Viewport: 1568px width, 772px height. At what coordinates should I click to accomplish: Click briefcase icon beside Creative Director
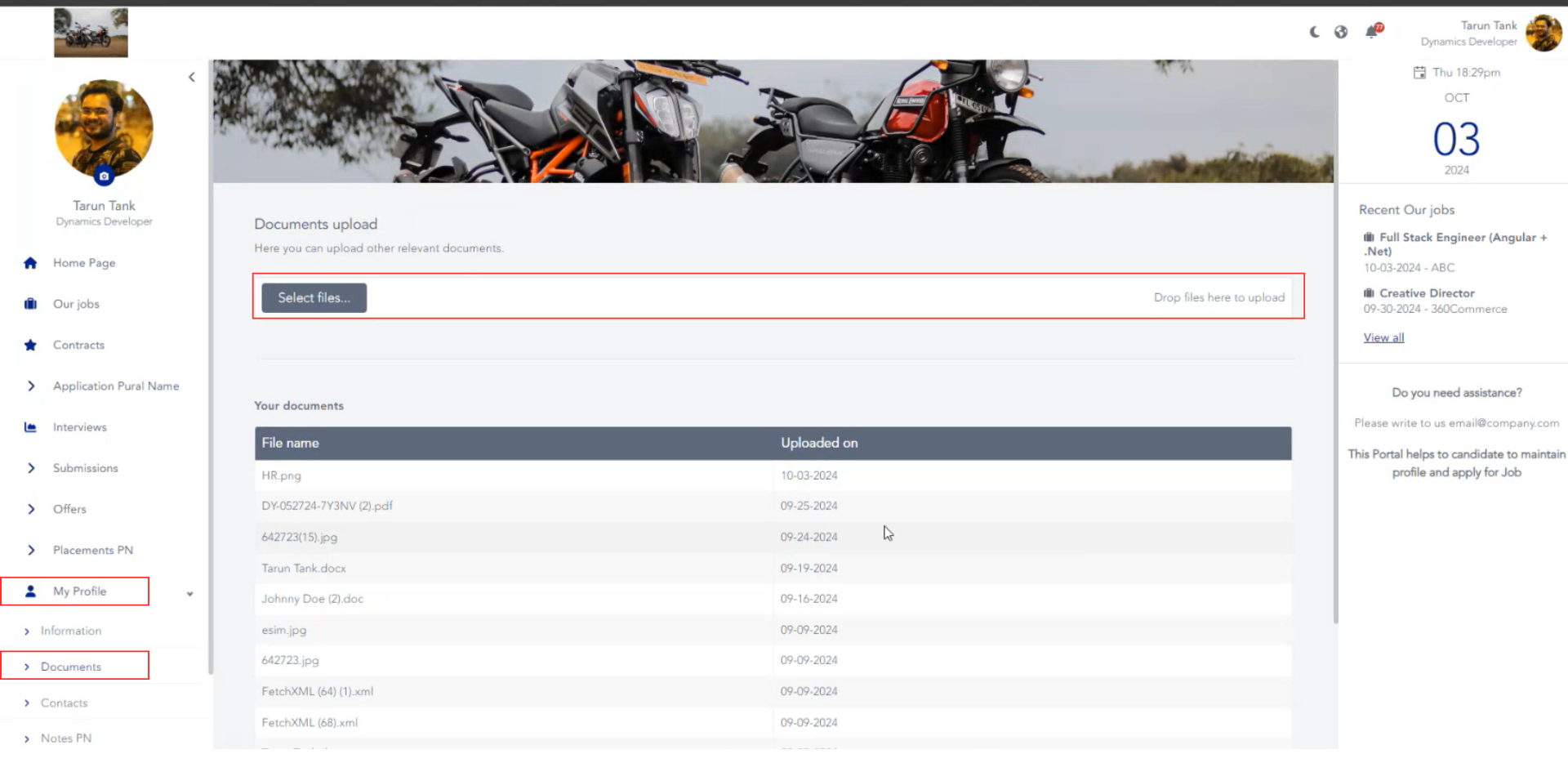pos(1369,292)
